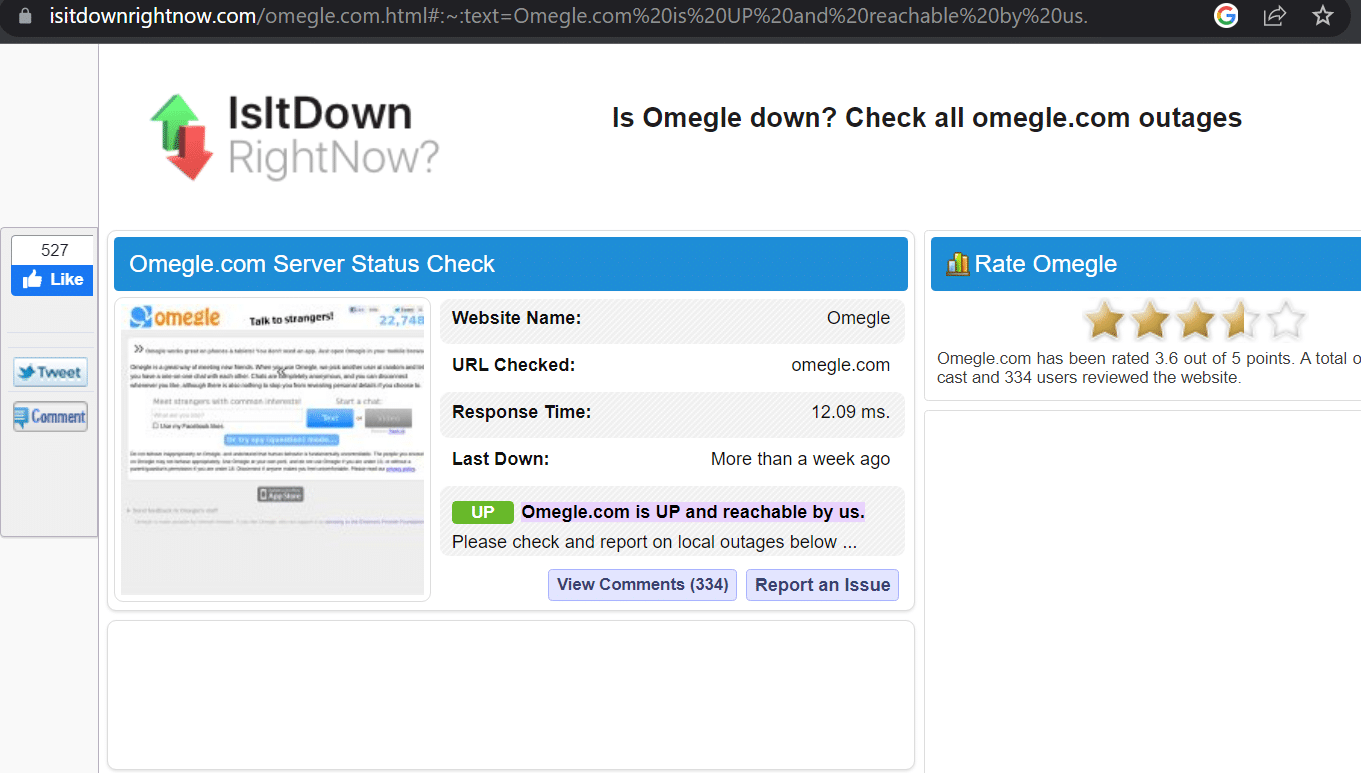
Task: Click the "Please check and report" text line
Action: coord(654,542)
